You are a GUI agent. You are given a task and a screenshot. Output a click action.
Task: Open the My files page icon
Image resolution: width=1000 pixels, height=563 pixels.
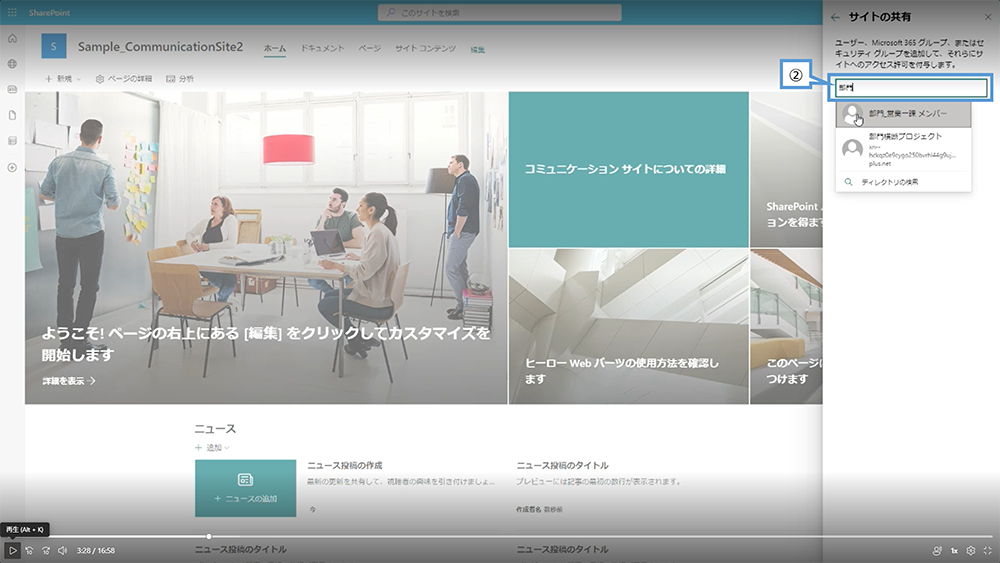click(x=12, y=115)
